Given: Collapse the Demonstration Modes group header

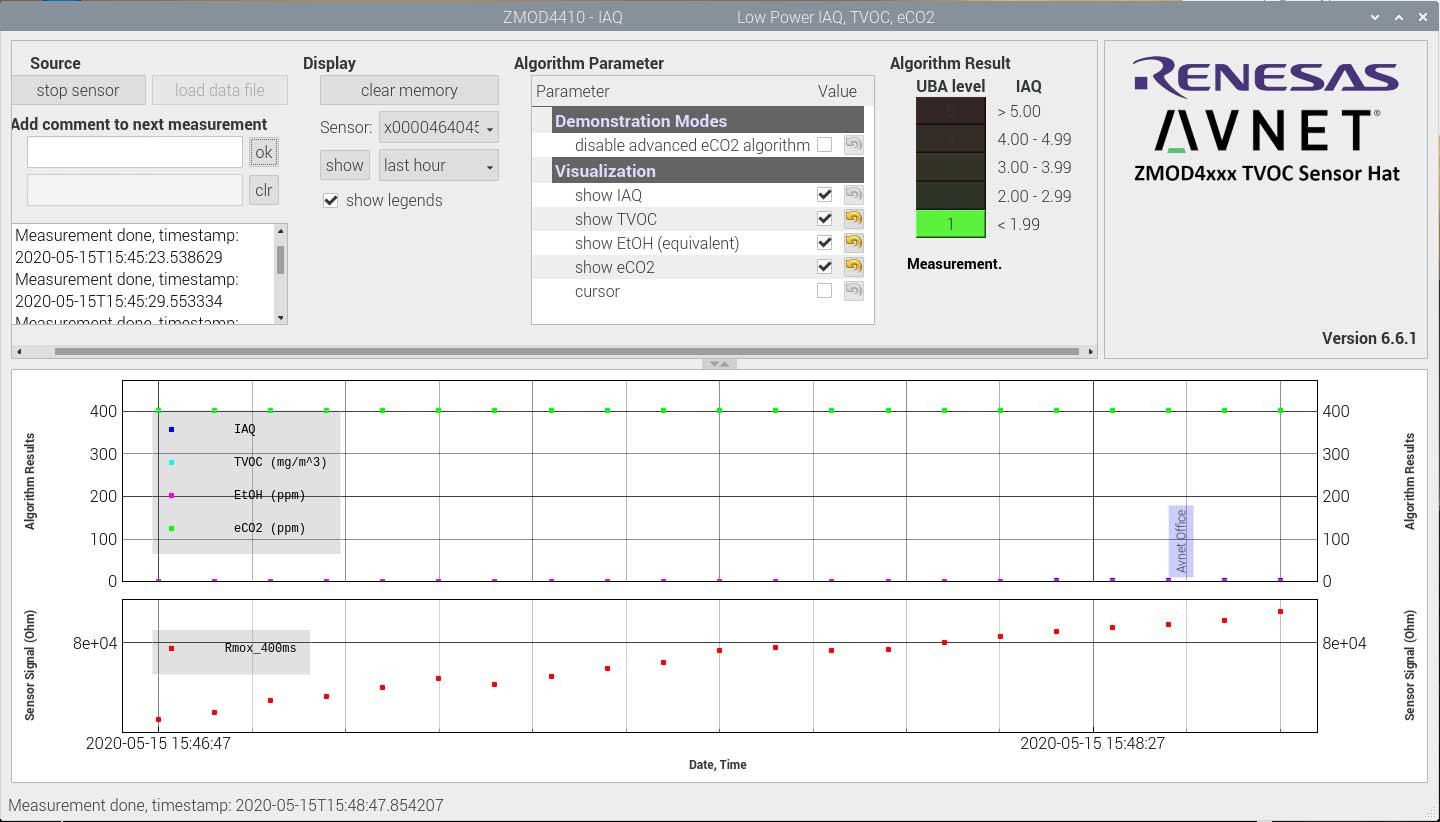Looking at the screenshot, I should pyautogui.click(x=640, y=121).
